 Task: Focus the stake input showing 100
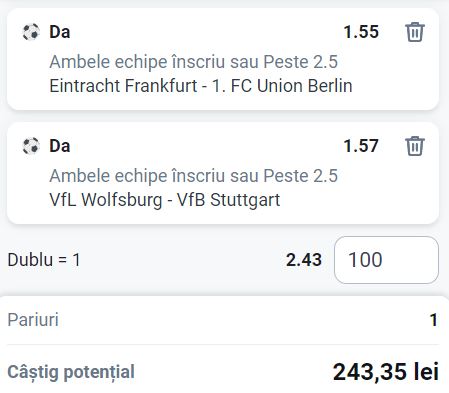pyautogui.click(x=386, y=260)
